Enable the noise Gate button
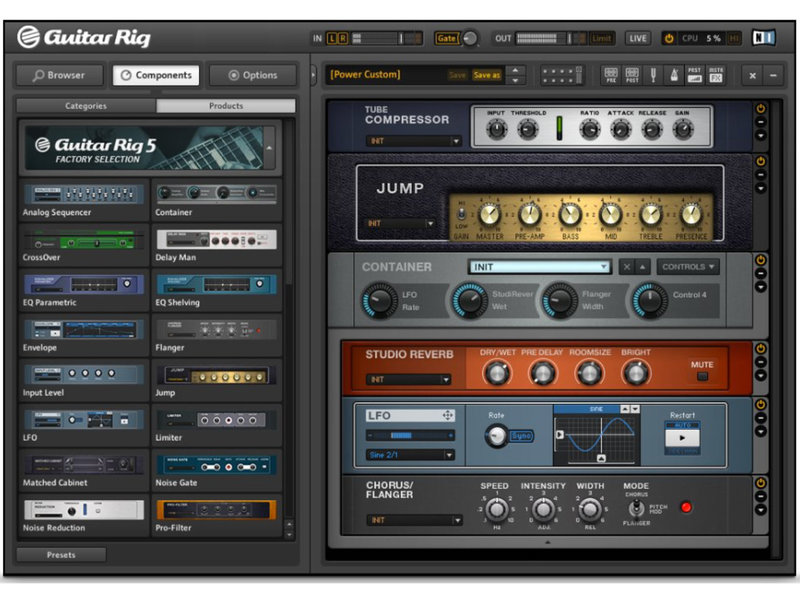 click(446, 38)
